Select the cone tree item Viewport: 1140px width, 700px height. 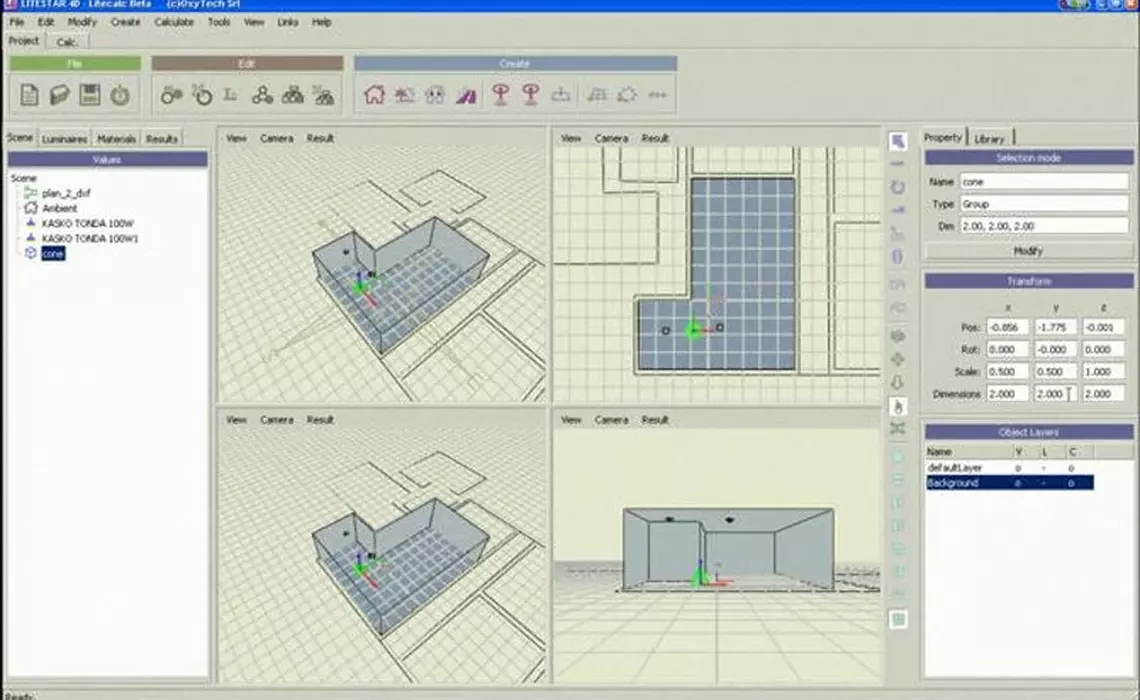point(53,253)
